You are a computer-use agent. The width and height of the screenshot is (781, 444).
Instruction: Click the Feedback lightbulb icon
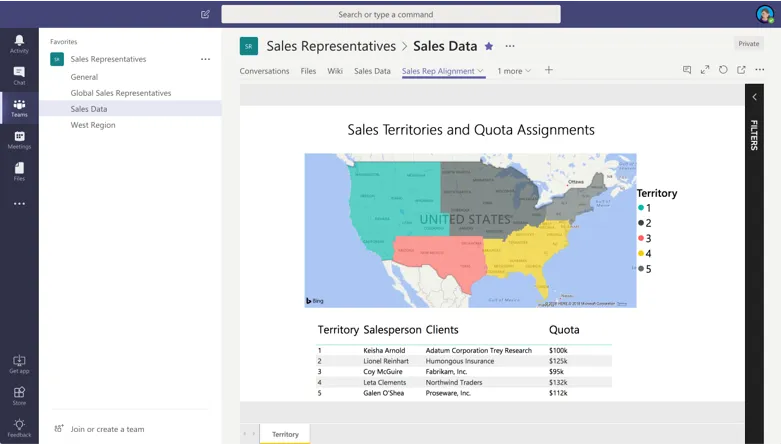click(19, 424)
